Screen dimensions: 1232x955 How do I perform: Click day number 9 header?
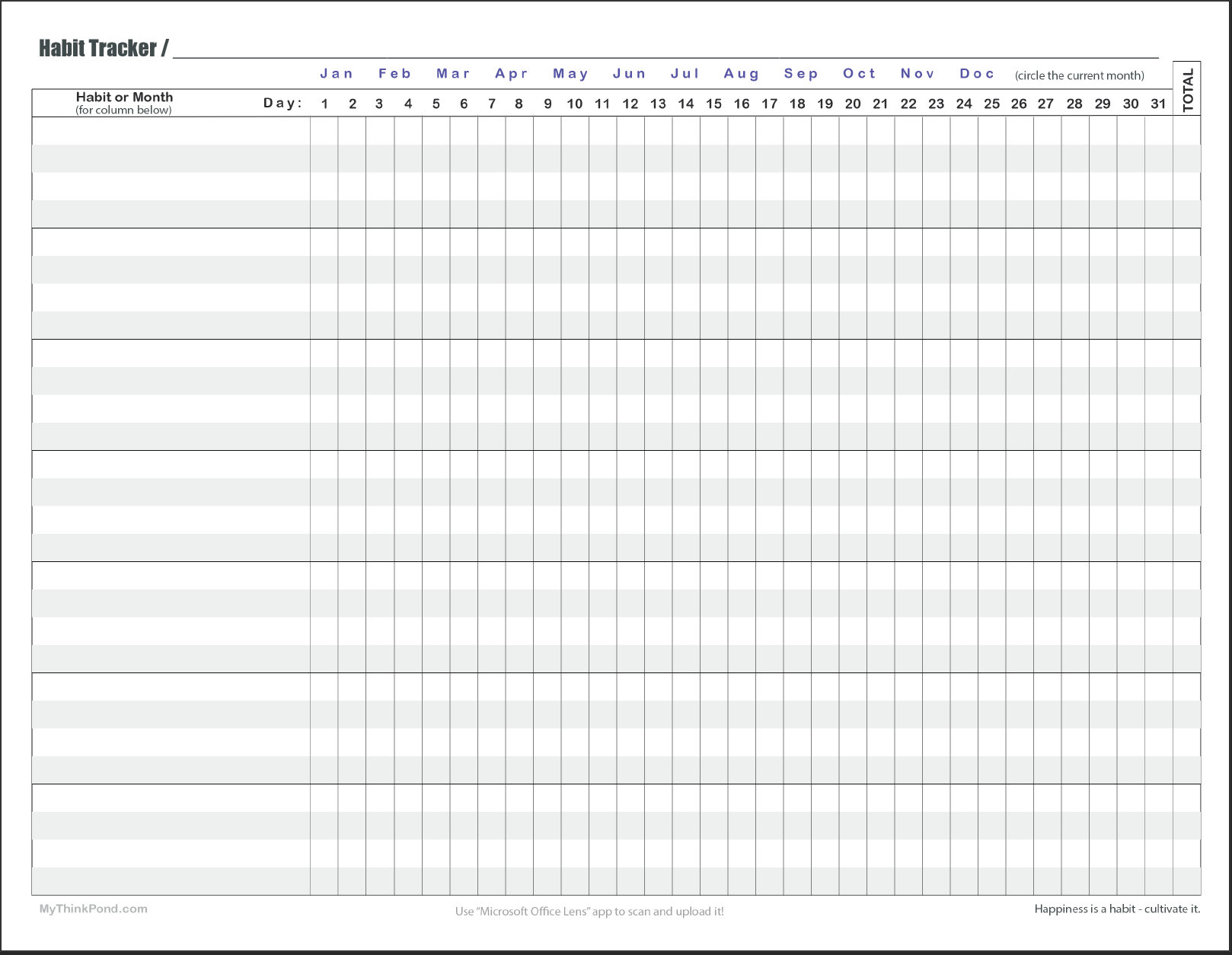point(547,104)
